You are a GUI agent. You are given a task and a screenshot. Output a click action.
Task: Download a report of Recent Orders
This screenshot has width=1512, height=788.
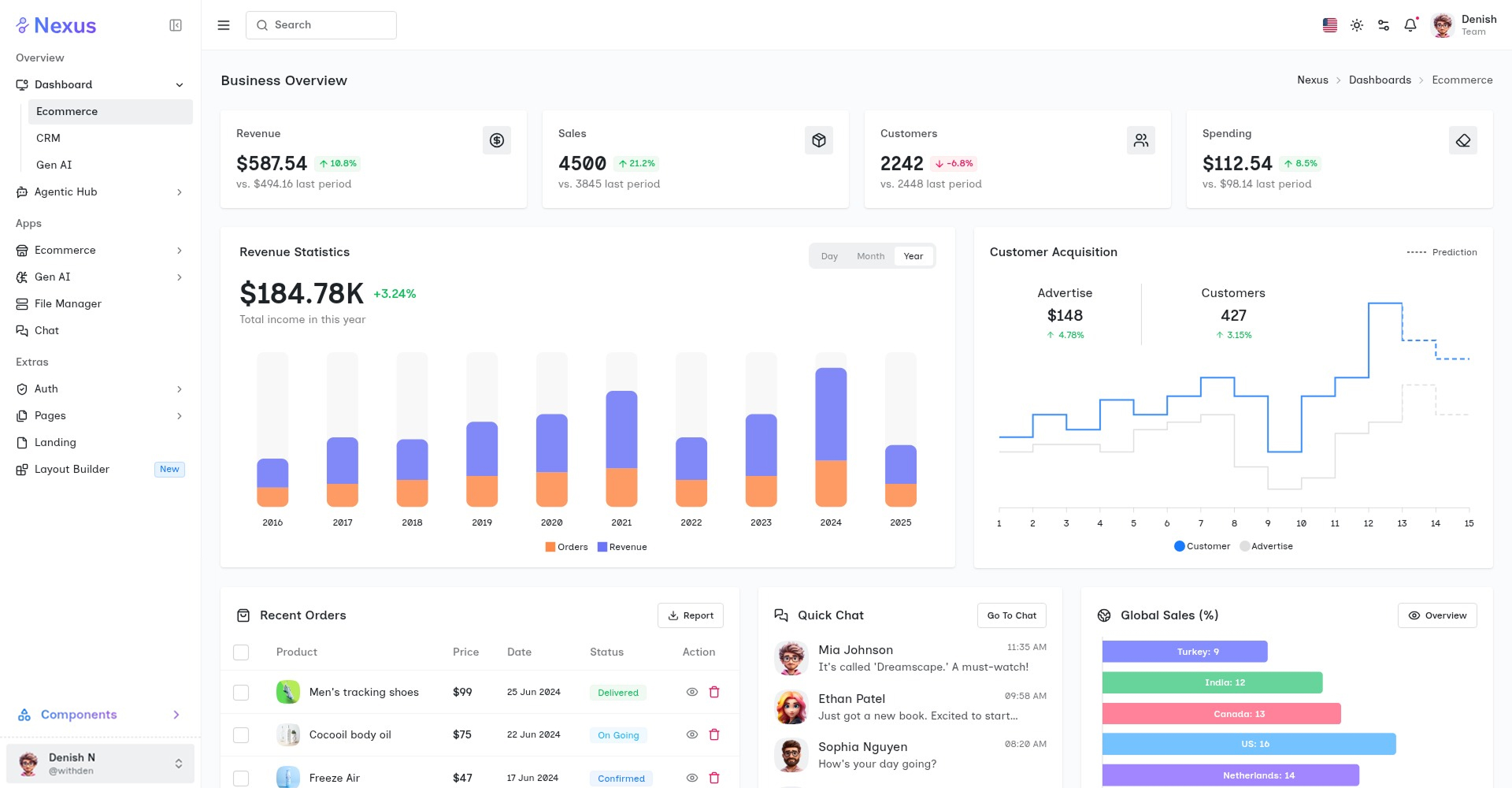point(691,615)
